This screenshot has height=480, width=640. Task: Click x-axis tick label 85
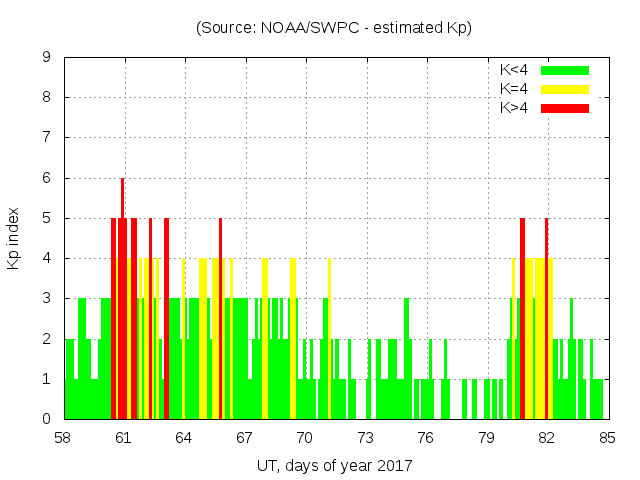pos(607,438)
